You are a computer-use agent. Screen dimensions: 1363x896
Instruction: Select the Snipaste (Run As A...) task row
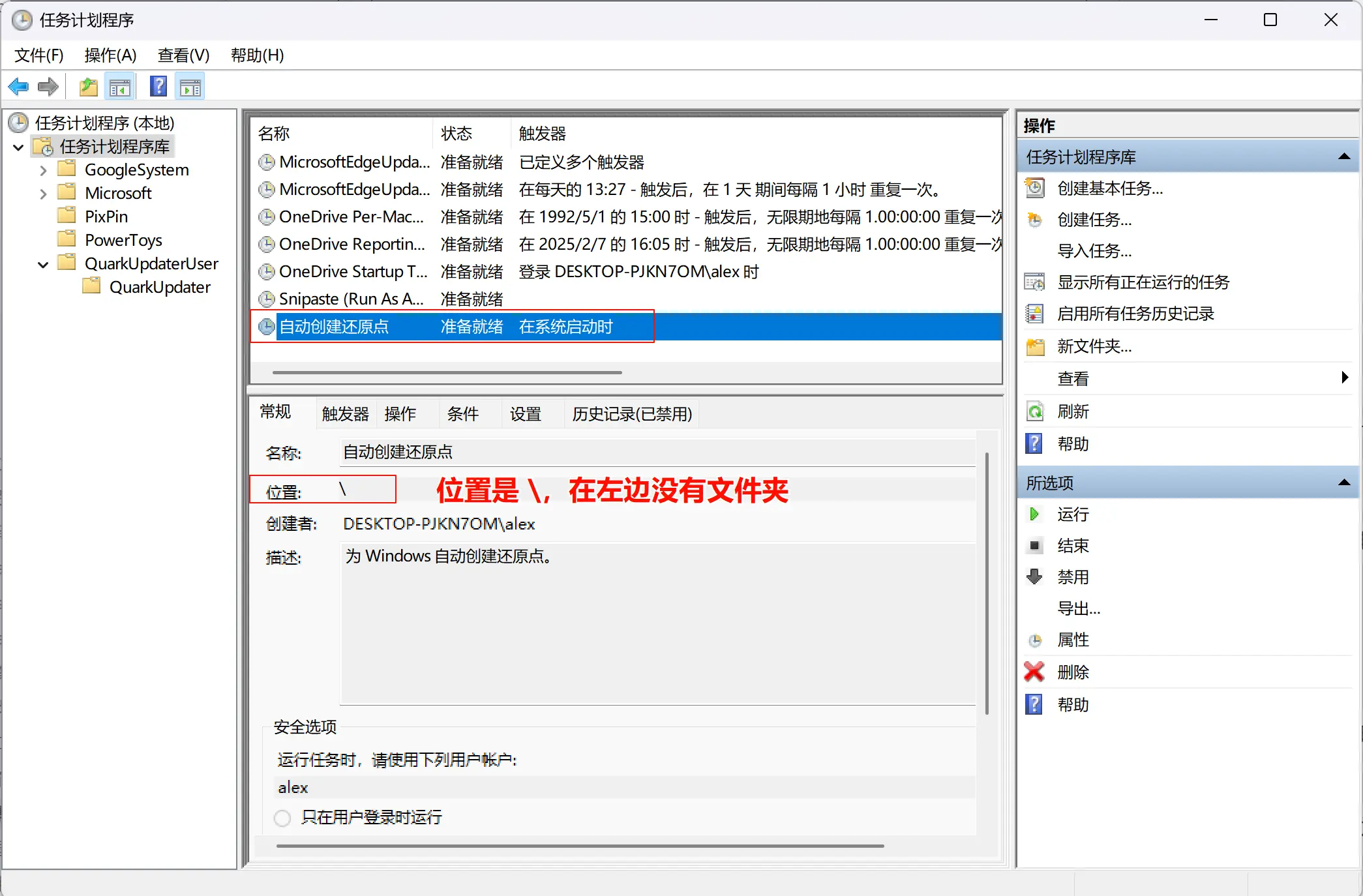tap(352, 299)
